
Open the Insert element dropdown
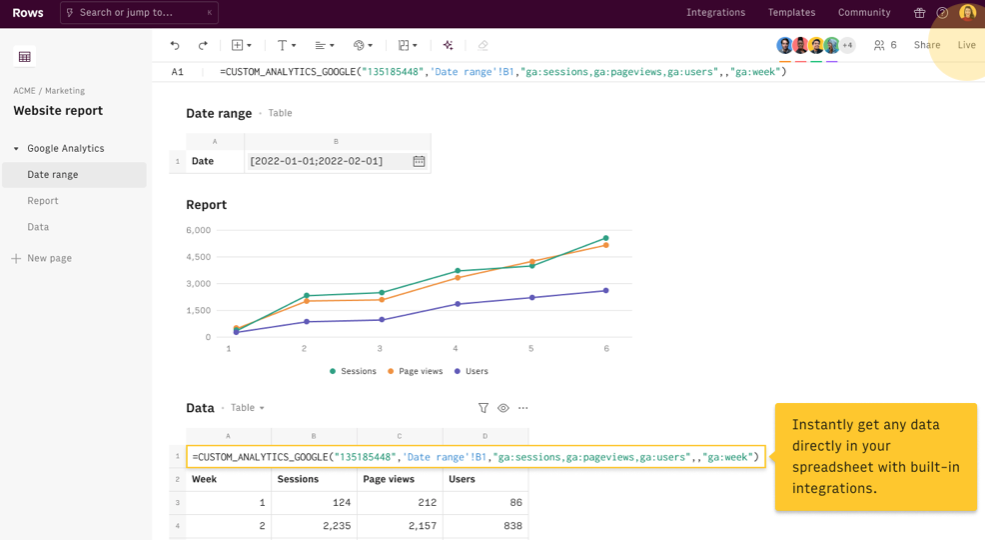[x=241, y=45]
